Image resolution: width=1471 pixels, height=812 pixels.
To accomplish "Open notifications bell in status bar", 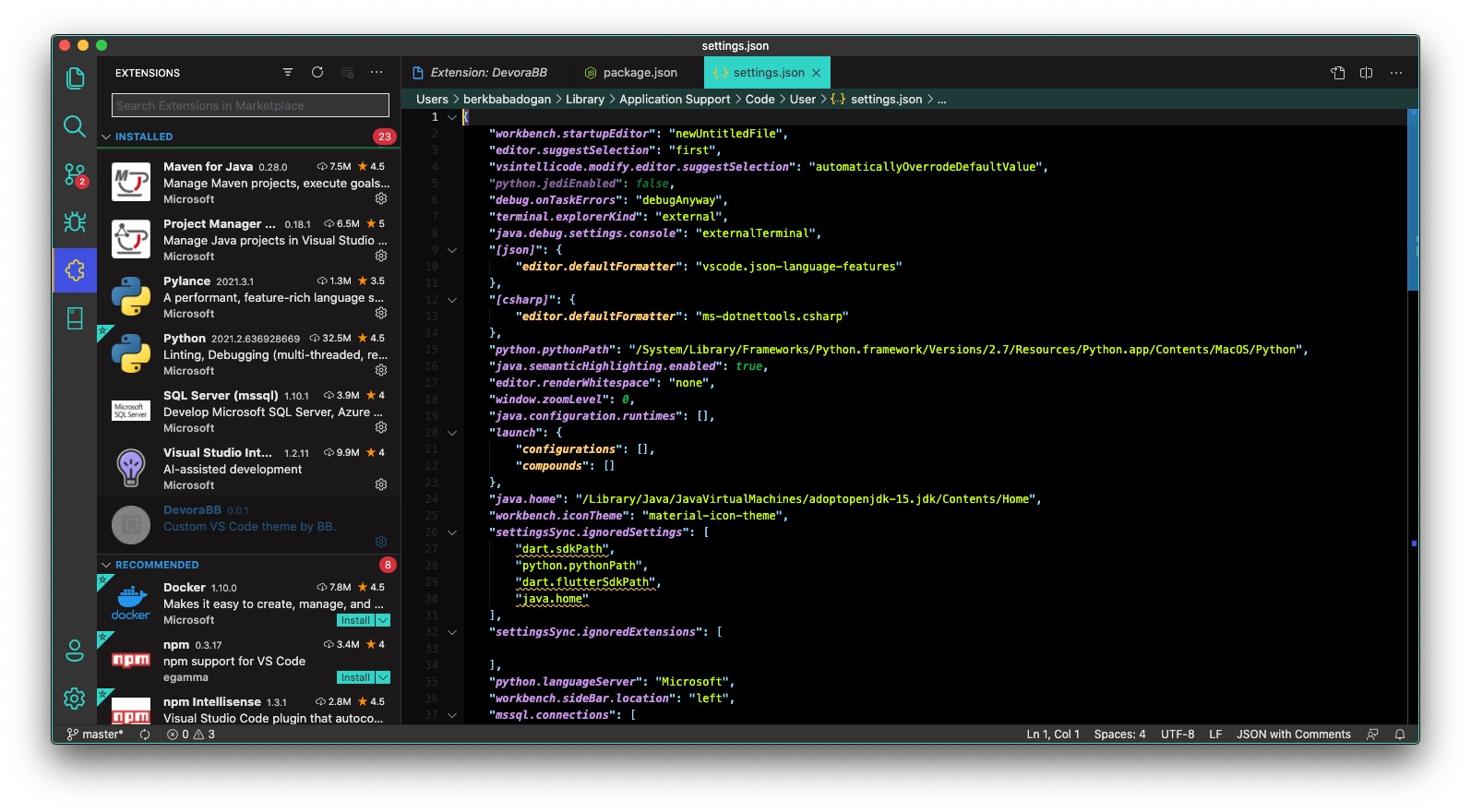I will tap(1400, 734).
